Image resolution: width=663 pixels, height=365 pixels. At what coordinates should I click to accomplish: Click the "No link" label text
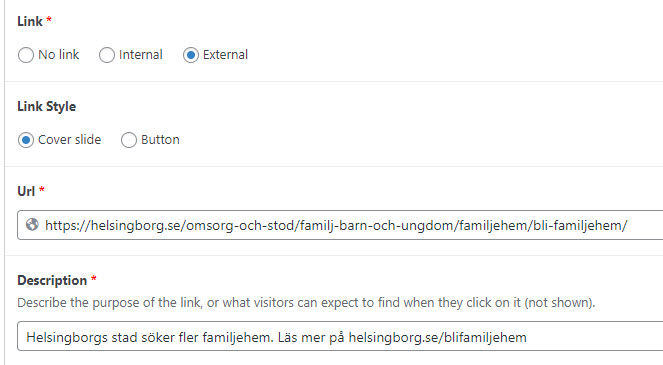58,55
